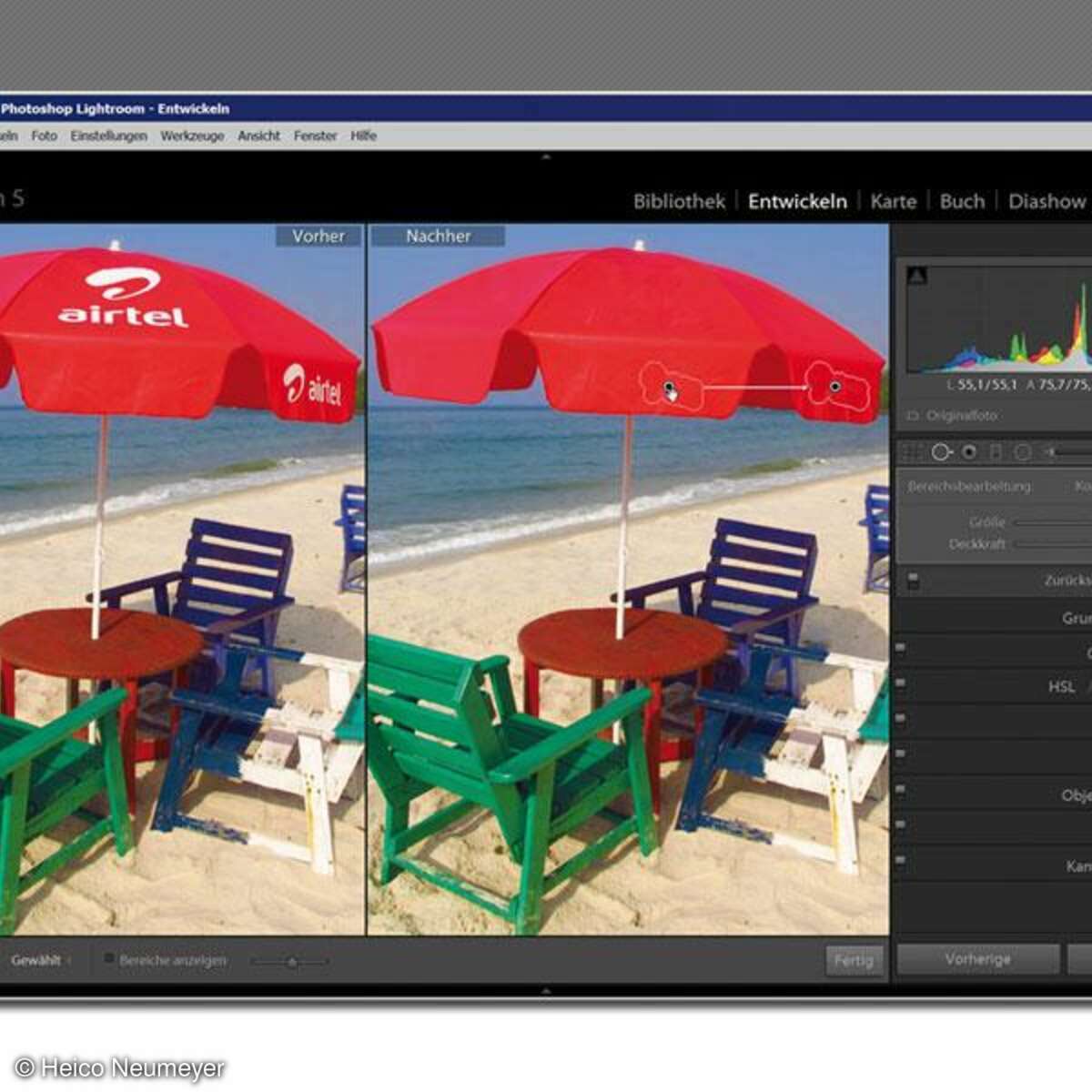This screenshot has height=1092, width=1092.
Task: Choose the Graduated Filter tool
Action: pos(996,452)
